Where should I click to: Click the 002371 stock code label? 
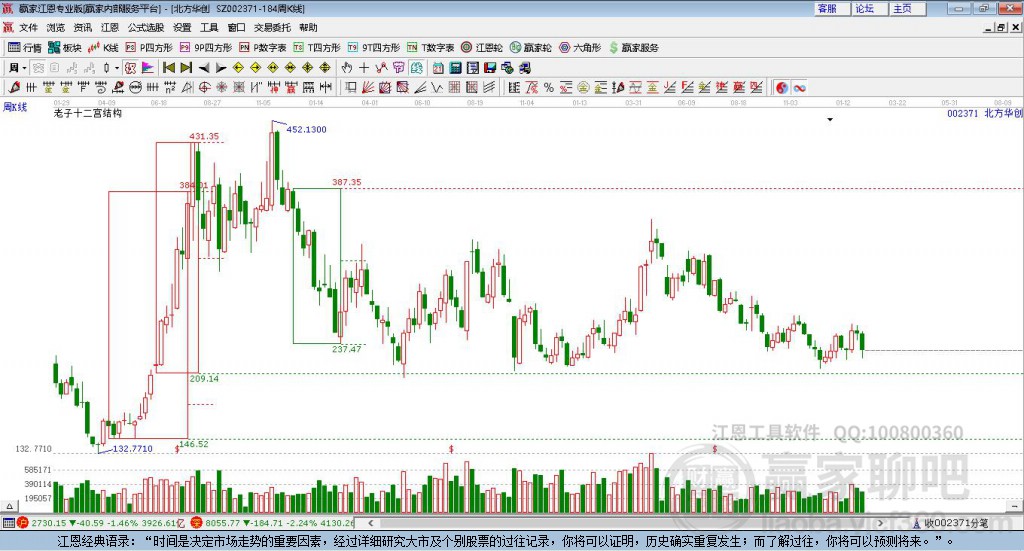(x=963, y=113)
